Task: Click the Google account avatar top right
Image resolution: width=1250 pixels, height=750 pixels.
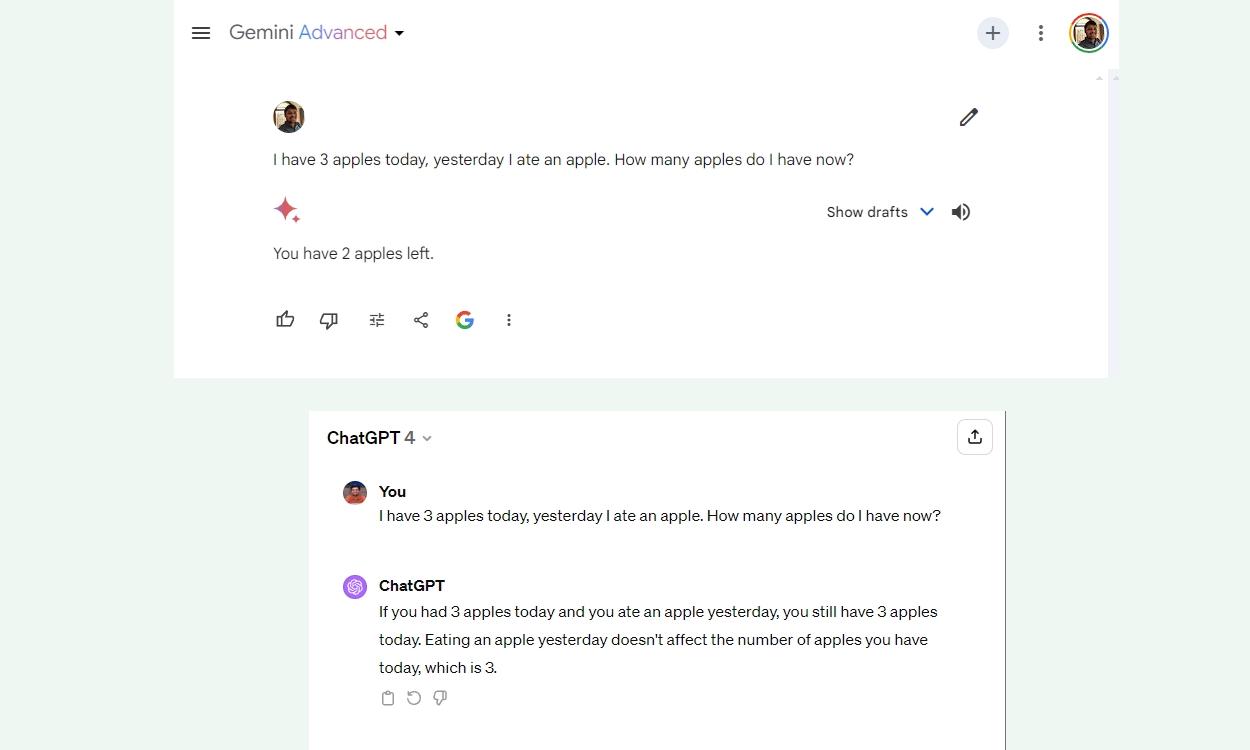Action: click(1089, 33)
